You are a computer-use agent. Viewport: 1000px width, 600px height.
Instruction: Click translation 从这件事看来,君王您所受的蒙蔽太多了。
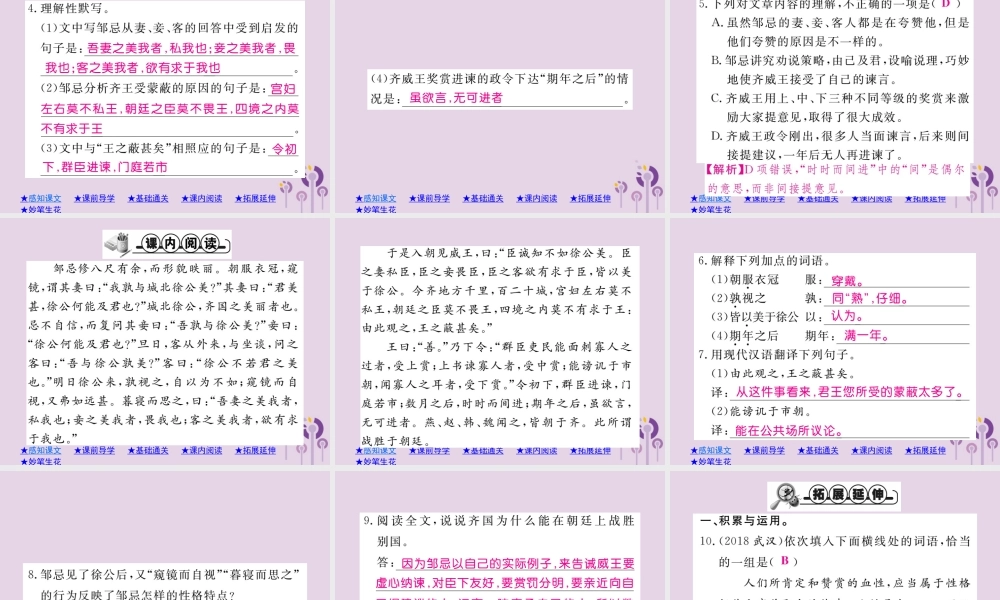click(x=851, y=392)
